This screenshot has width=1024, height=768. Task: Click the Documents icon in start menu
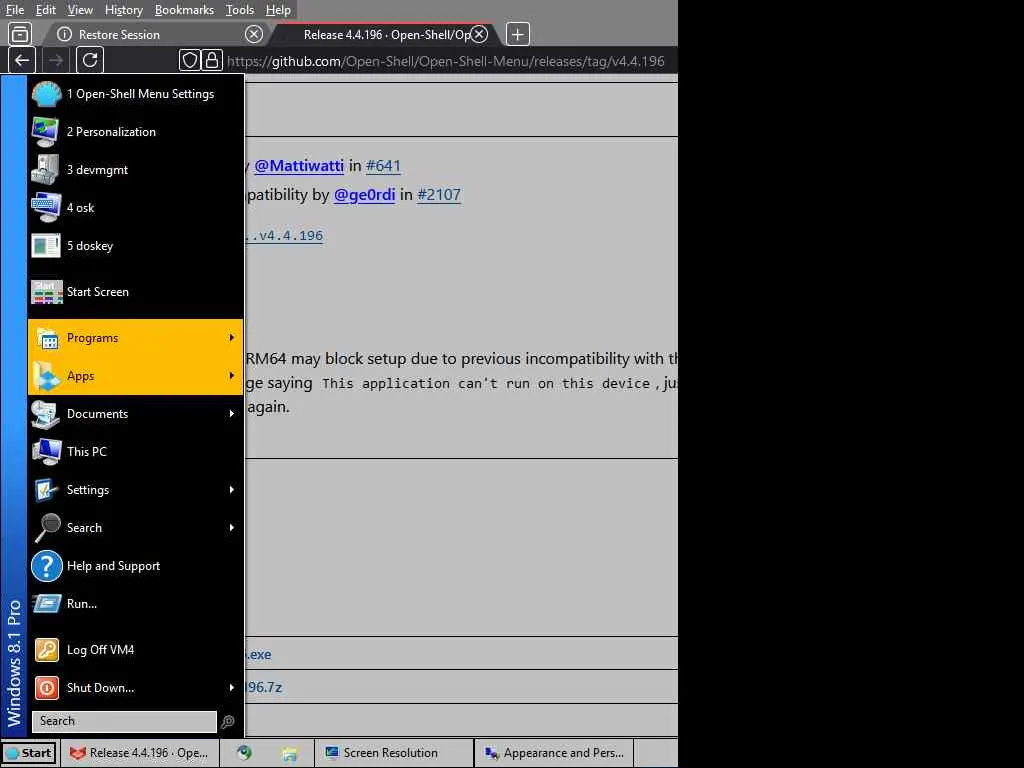coord(46,414)
